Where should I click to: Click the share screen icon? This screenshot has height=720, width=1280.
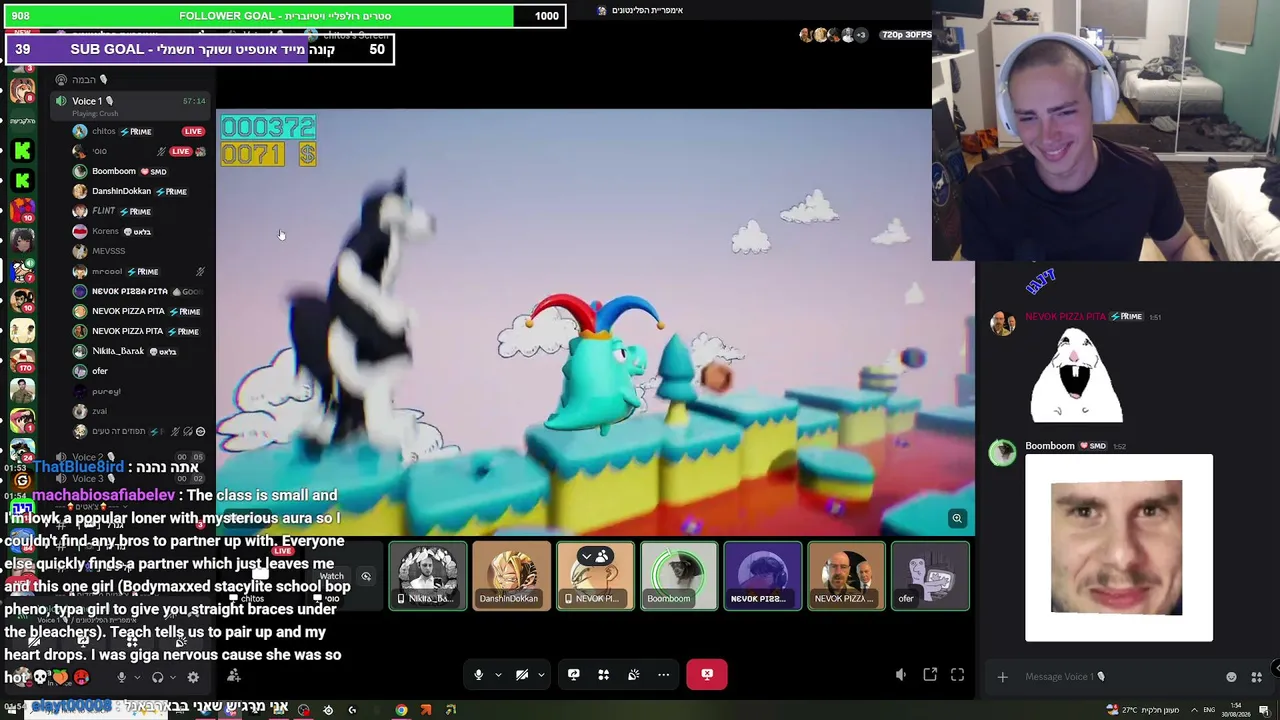click(x=573, y=675)
